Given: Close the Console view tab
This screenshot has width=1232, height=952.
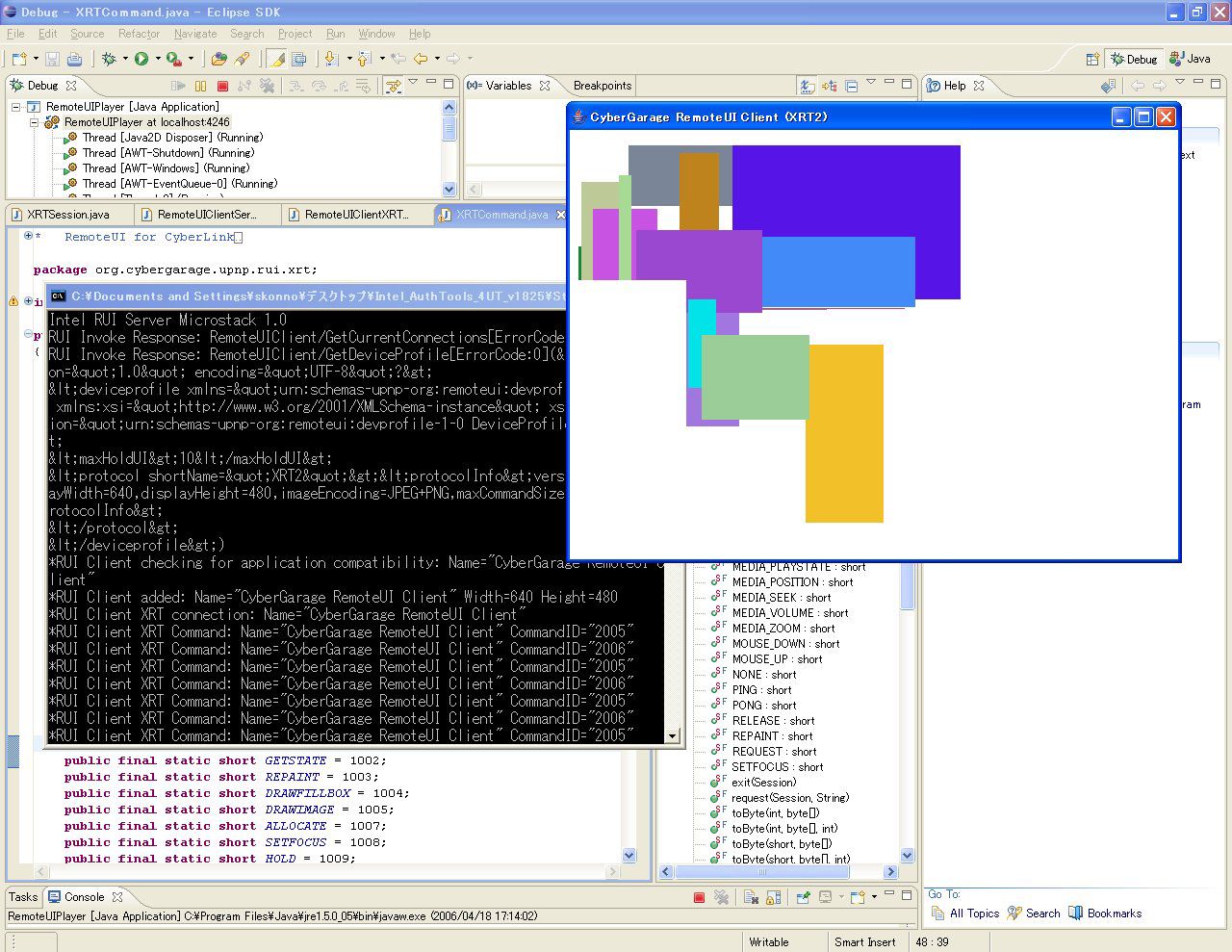Looking at the screenshot, I should point(117,896).
